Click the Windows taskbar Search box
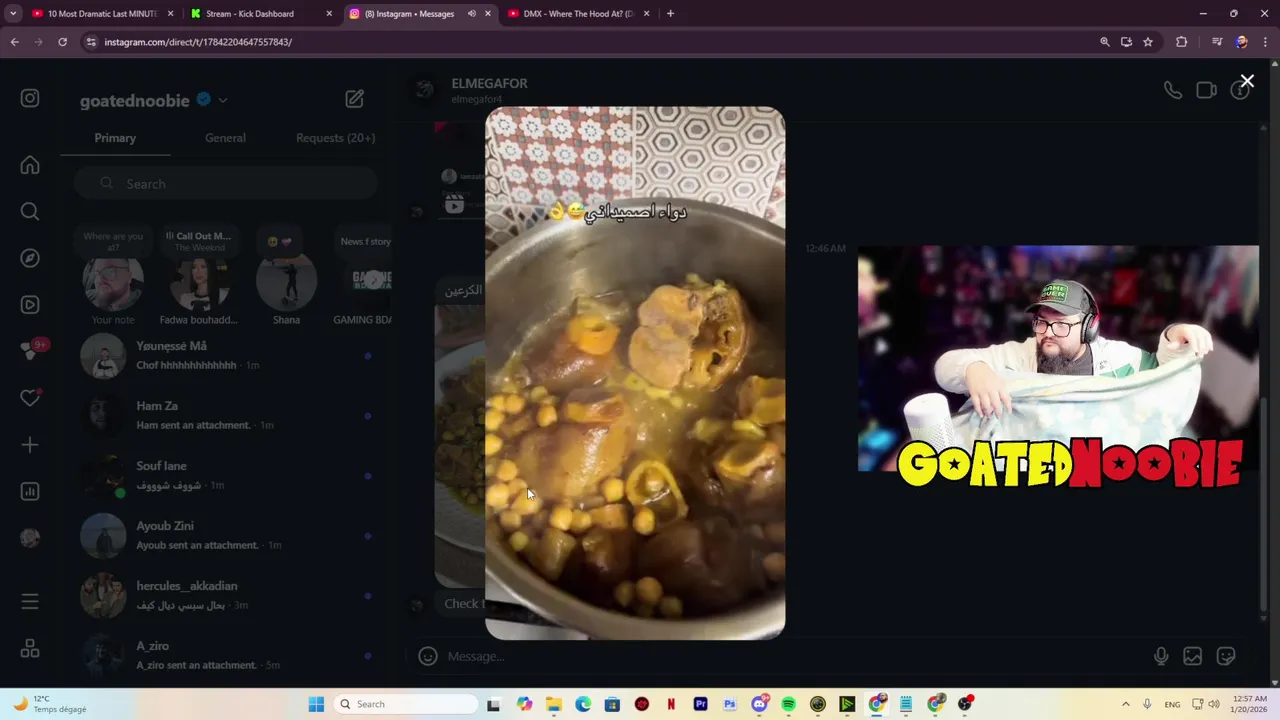 406,704
